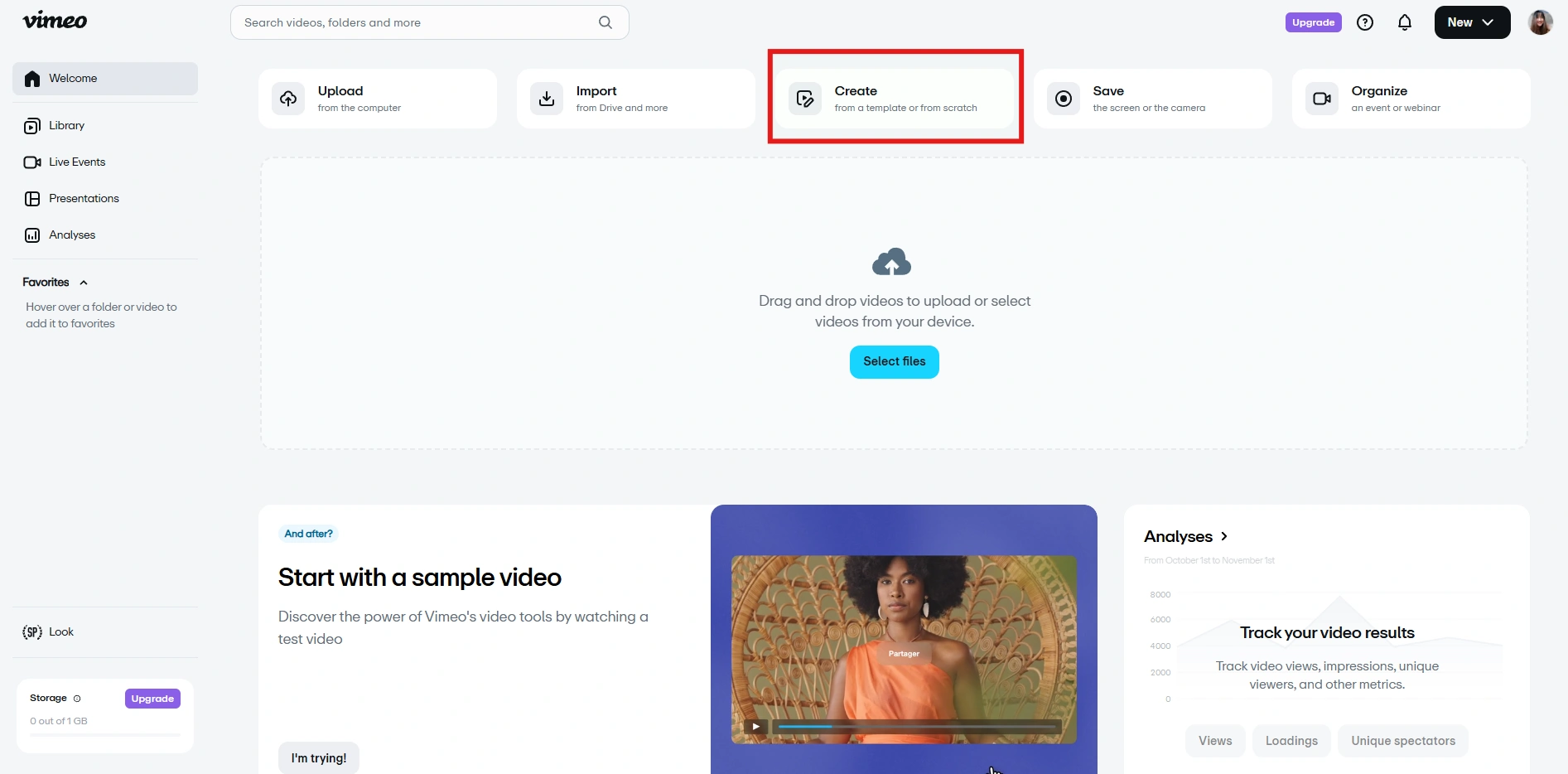Open Live Events from the sidebar
The height and width of the screenshot is (774, 1568).
[105, 162]
